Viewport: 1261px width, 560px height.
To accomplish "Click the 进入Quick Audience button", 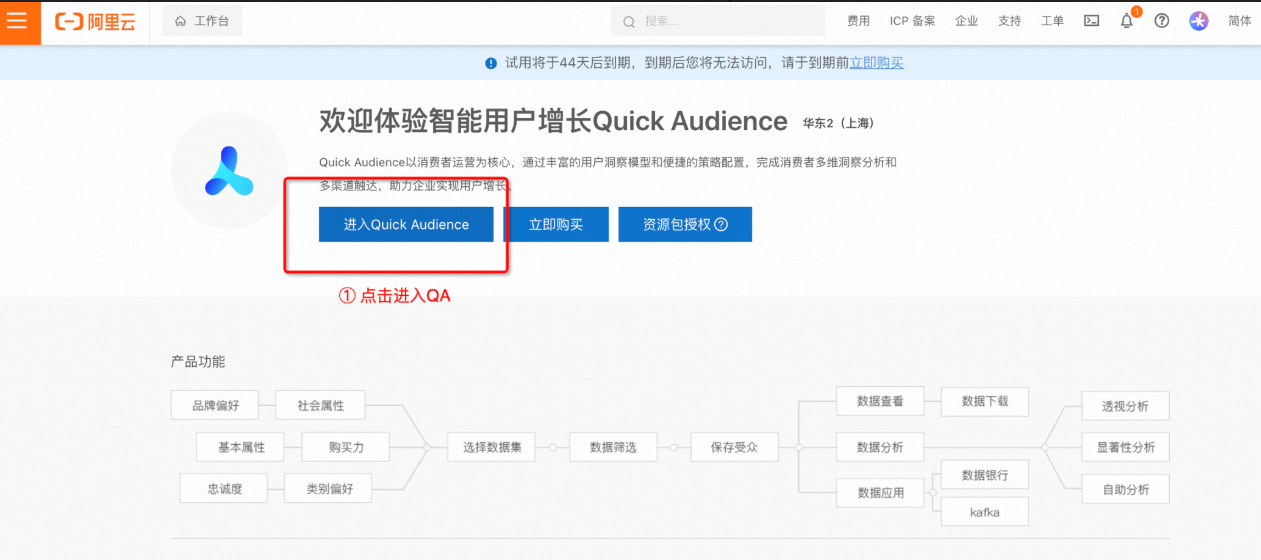I will coord(406,225).
